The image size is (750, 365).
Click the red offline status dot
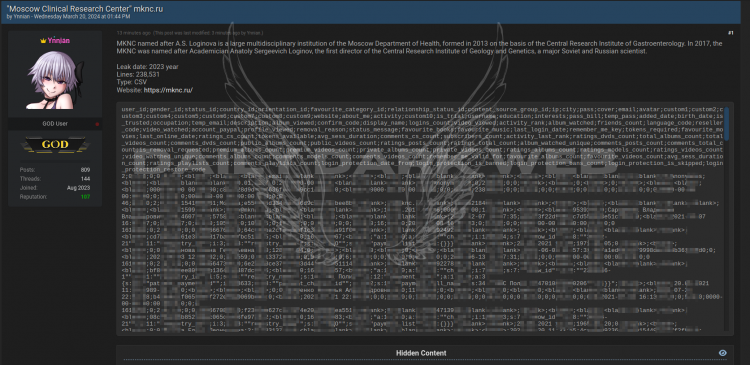tap(97, 124)
